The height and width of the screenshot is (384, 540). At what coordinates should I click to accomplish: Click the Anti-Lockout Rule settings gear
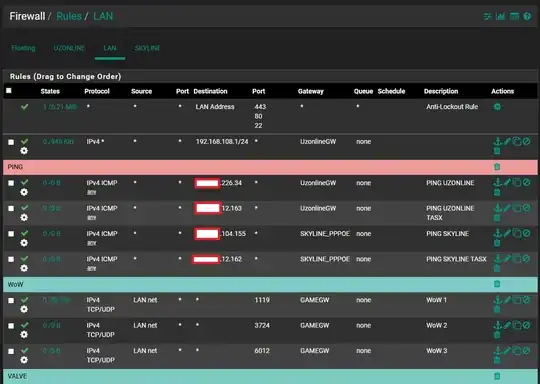(497, 107)
